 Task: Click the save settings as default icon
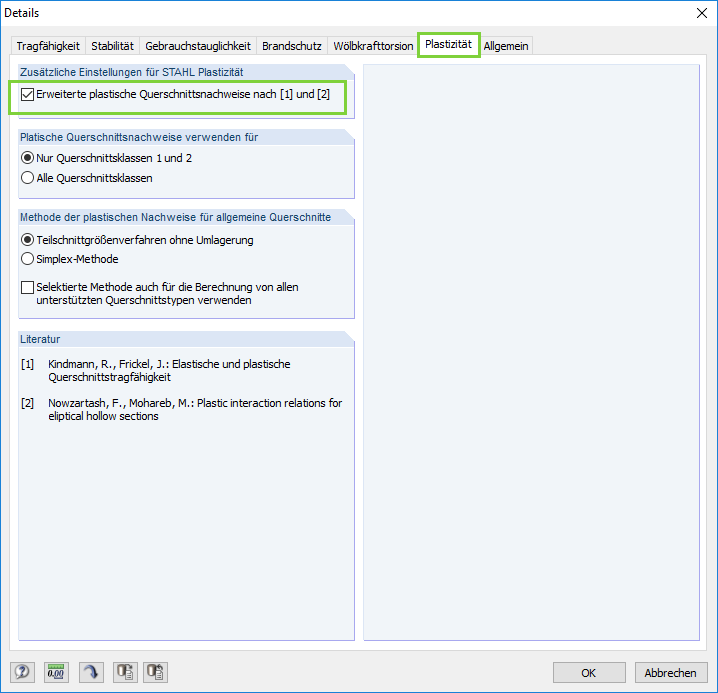tap(156, 672)
